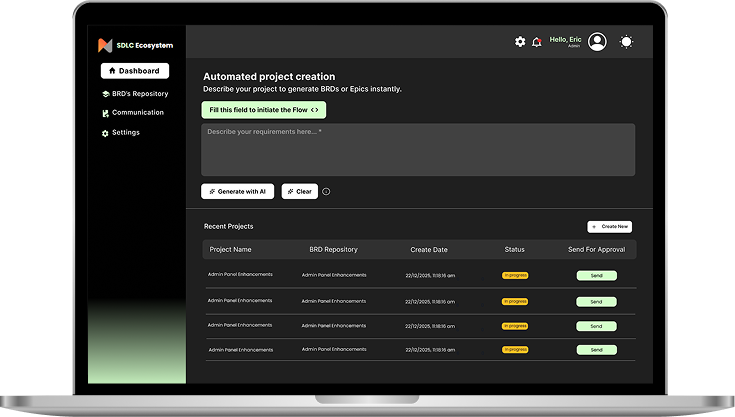The width and height of the screenshot is (735, 417).
Task: Click Fill this field to initiate Flow
Action: coord(263,110)
